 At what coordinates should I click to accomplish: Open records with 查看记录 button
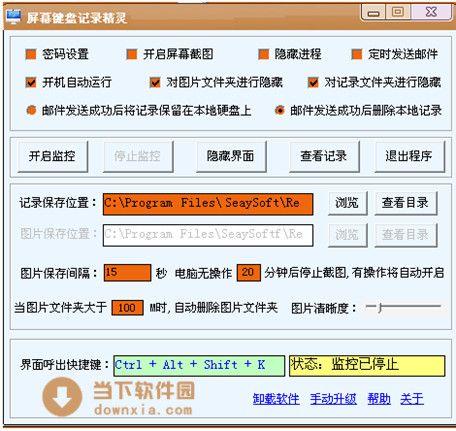[x=324, y=156]
